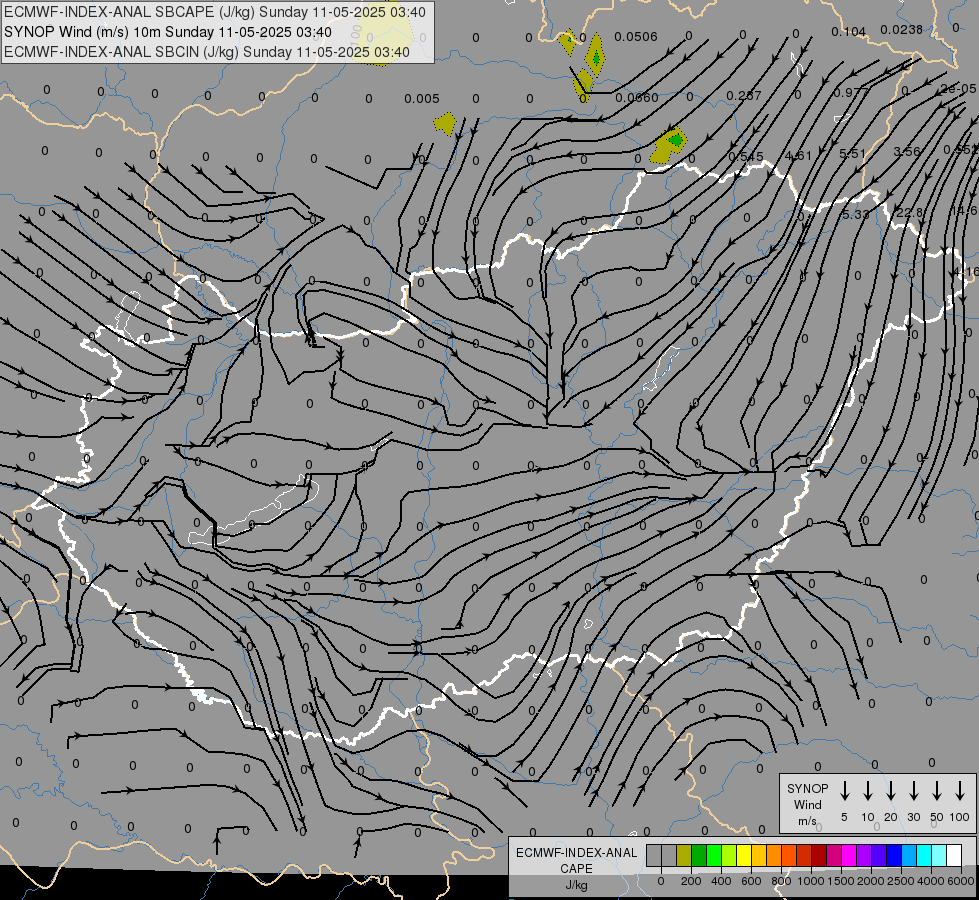Click the 1000 label under the CAPE colour scale

click(810, 881)
